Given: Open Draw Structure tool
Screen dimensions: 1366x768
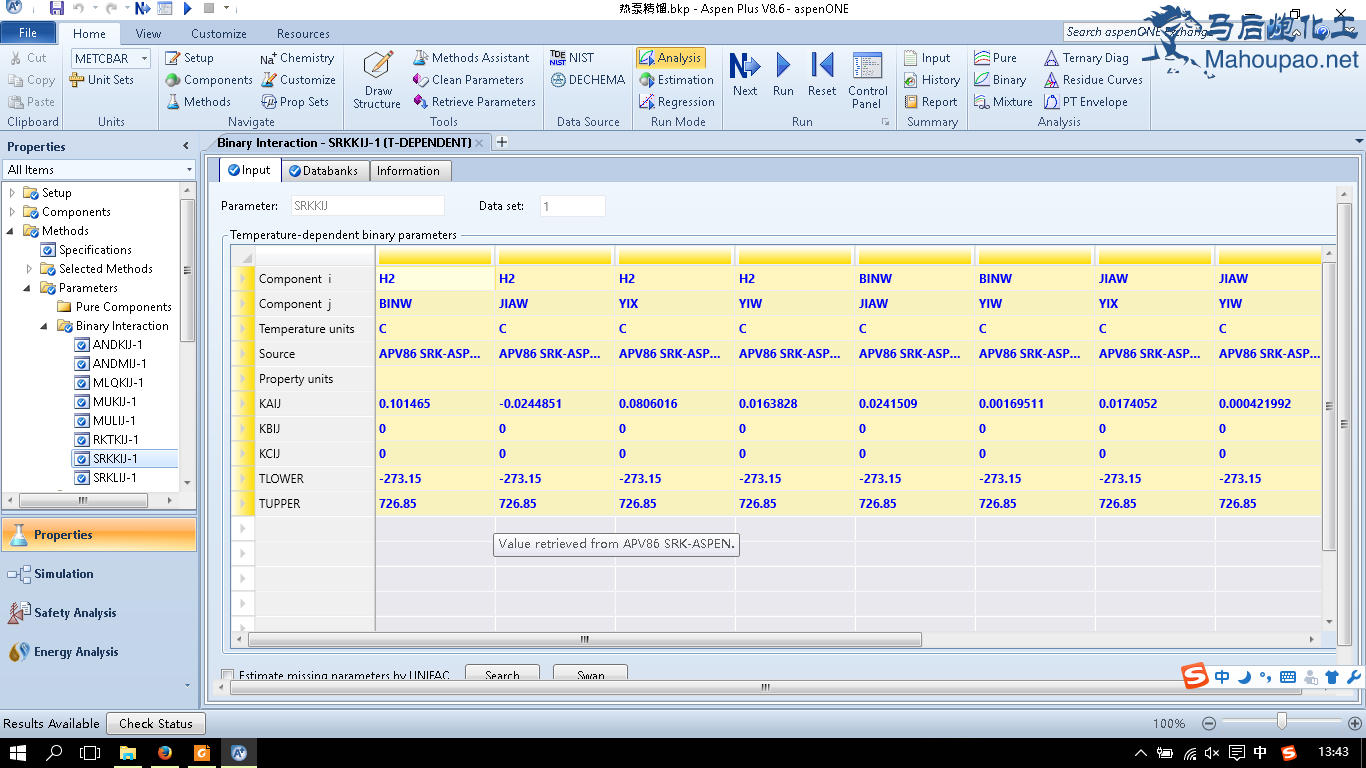Looking at the screenshot, I should click(x=377, y=80).
